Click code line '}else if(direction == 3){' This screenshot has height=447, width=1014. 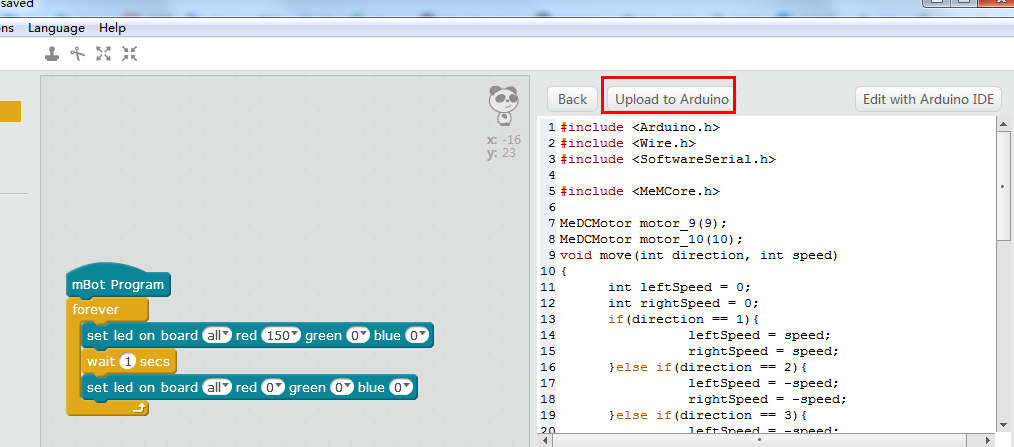click(707, 415)
